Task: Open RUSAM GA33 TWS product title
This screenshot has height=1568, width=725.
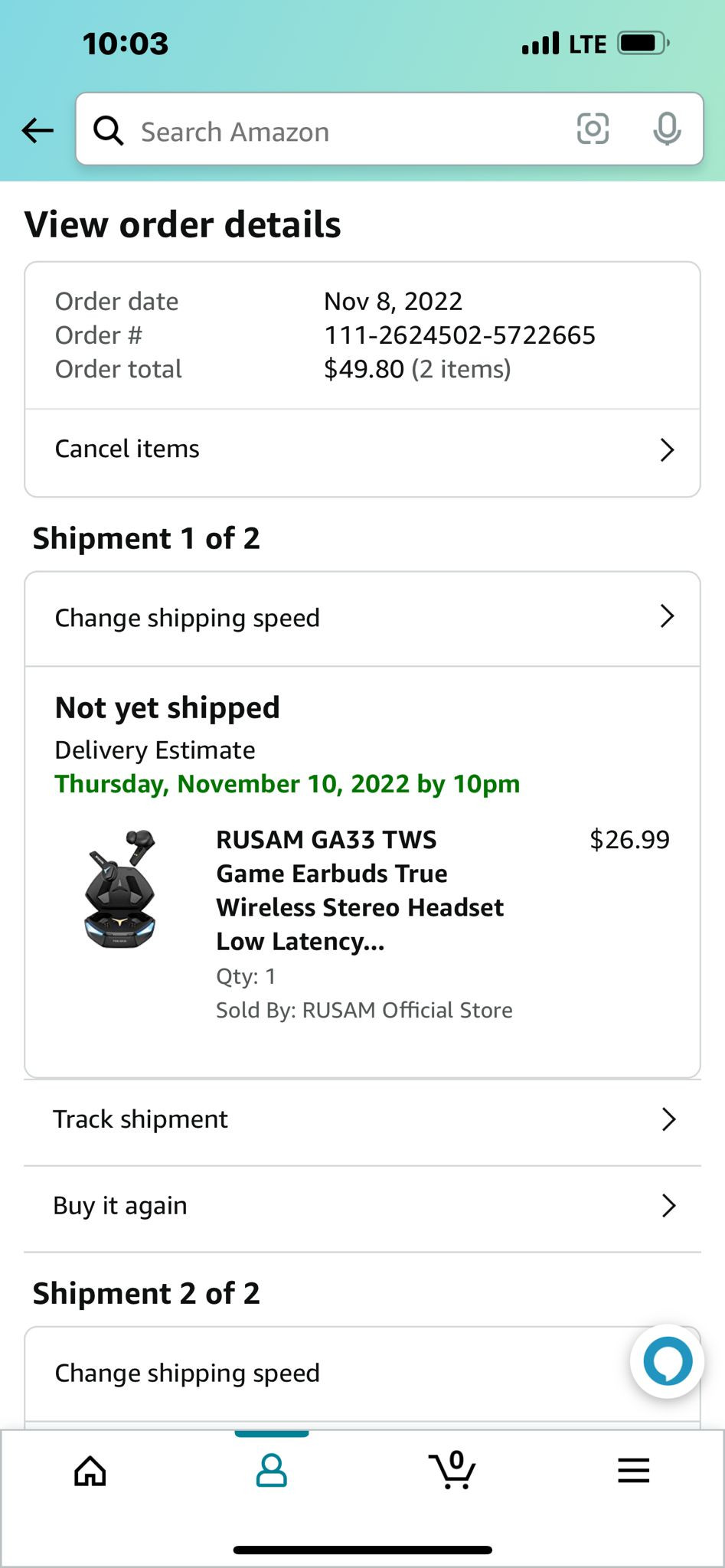Action: (360, 890)
